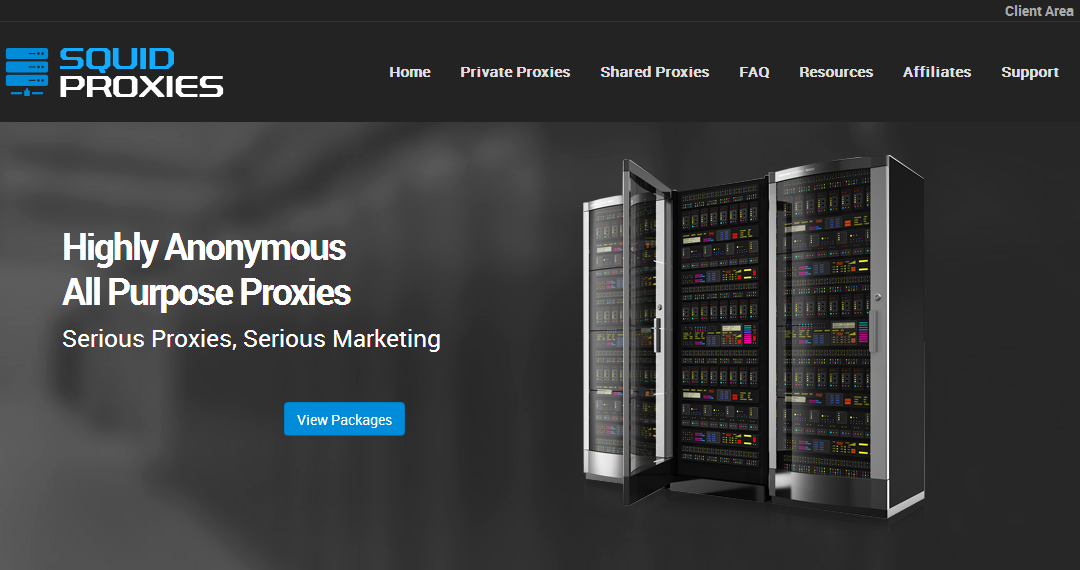
Task: Click the Serious Proxies, Serious Marketing tagline
Action: (x=251, y=339)
